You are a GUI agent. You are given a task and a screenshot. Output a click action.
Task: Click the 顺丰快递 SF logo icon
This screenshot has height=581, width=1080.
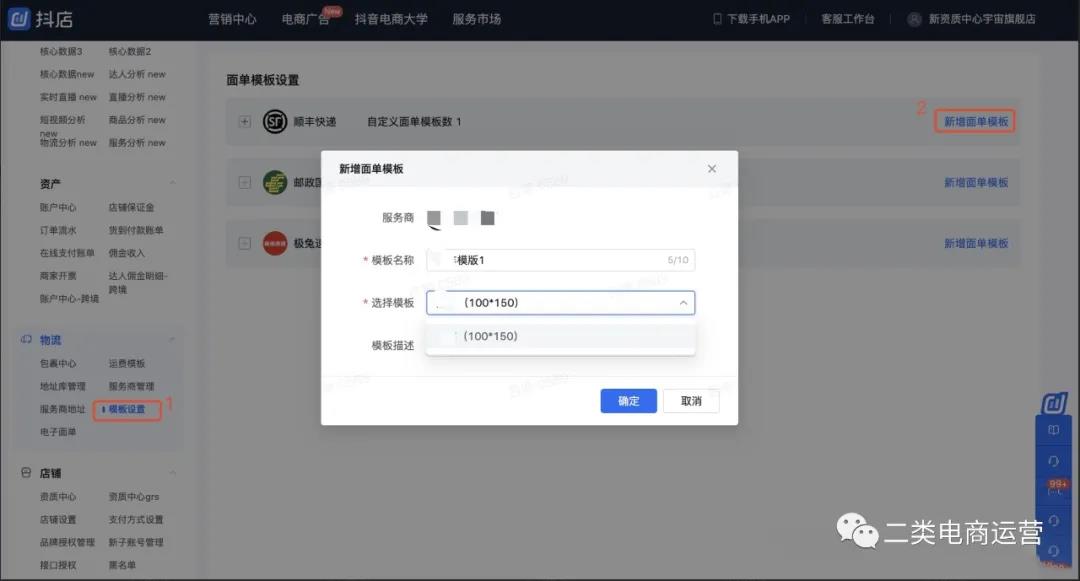275,122
